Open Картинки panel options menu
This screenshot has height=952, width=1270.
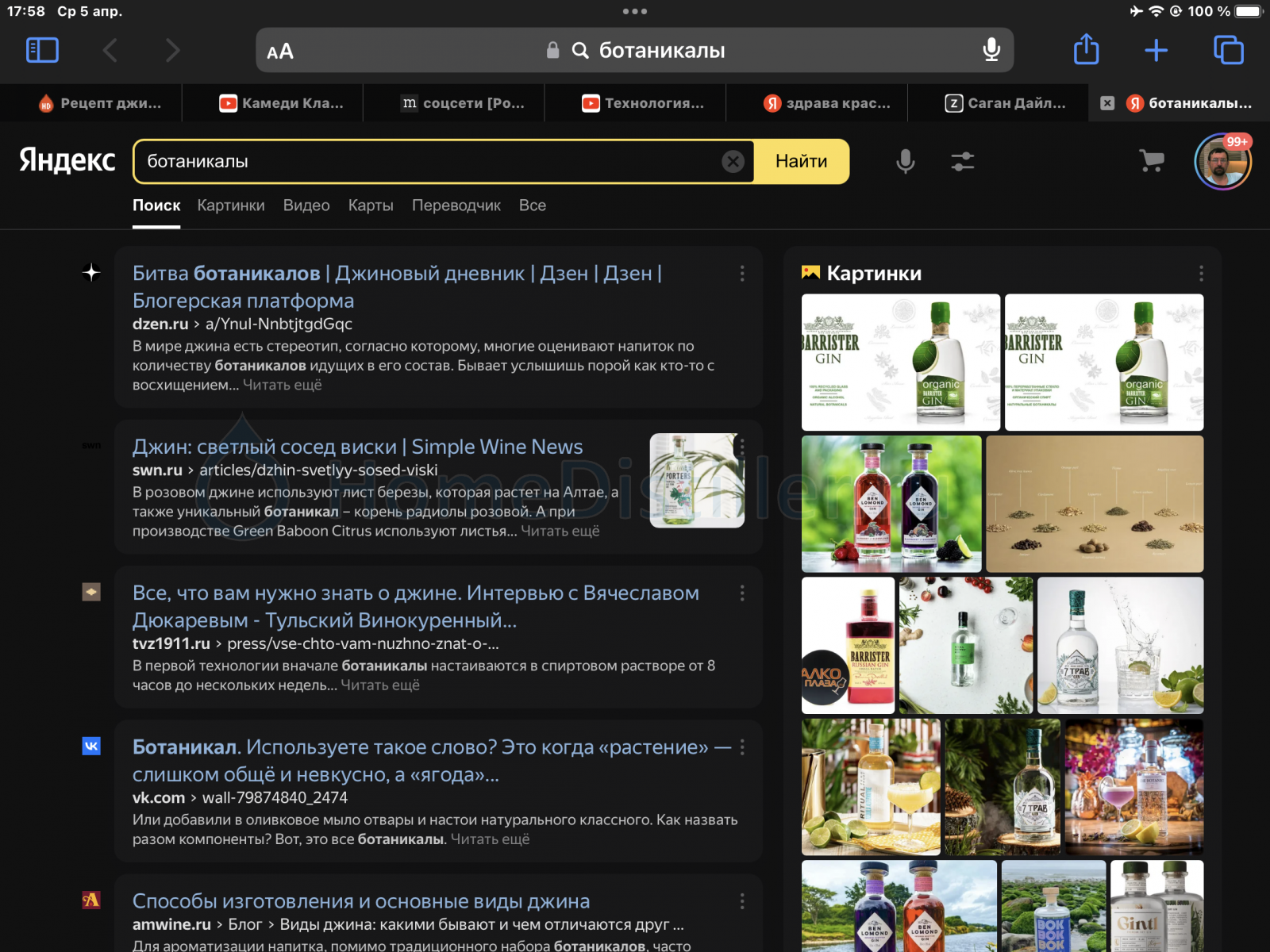coord(1201,273)
